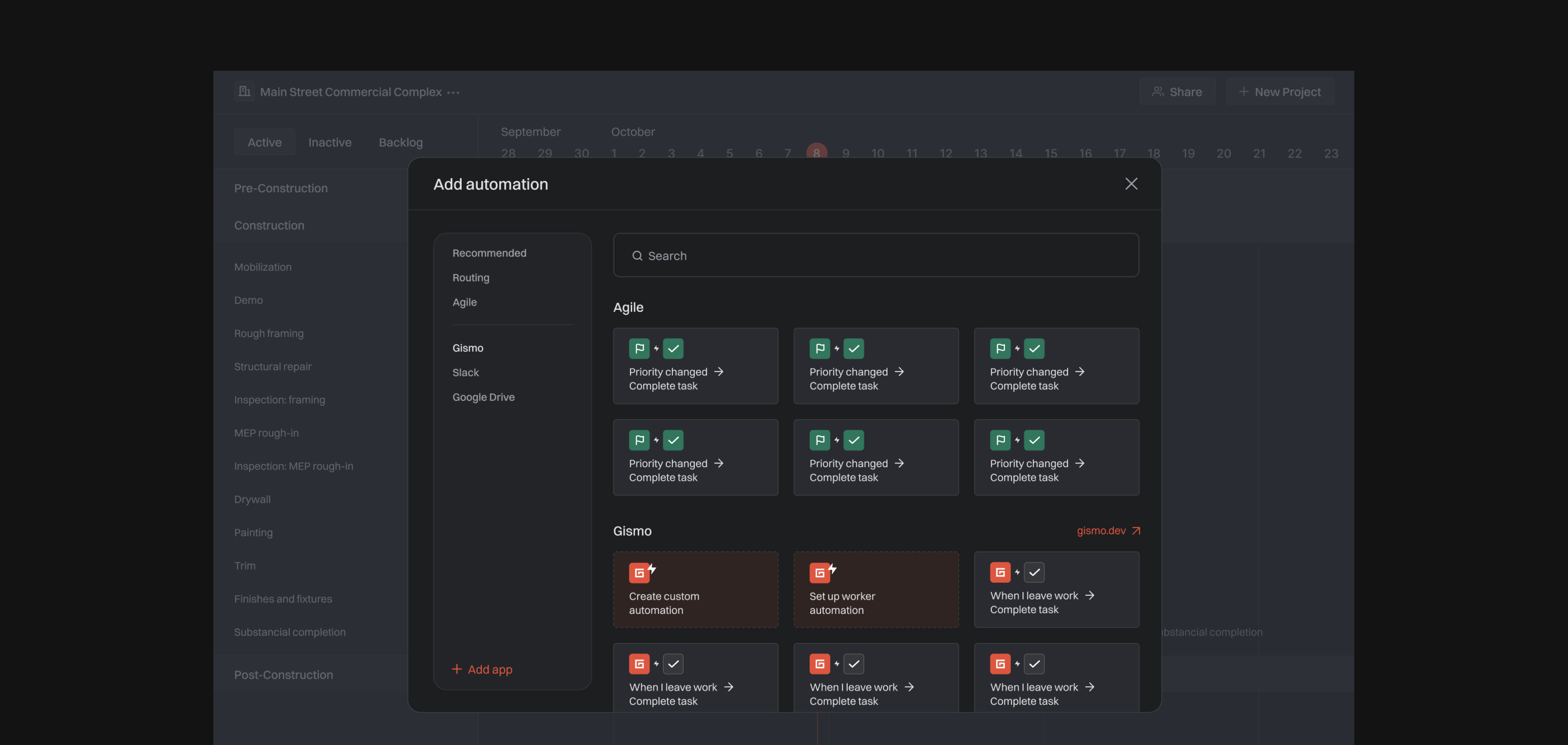1568x745 pixels.
Task: Click the building icon beside the project title
Action: (244, 91)
